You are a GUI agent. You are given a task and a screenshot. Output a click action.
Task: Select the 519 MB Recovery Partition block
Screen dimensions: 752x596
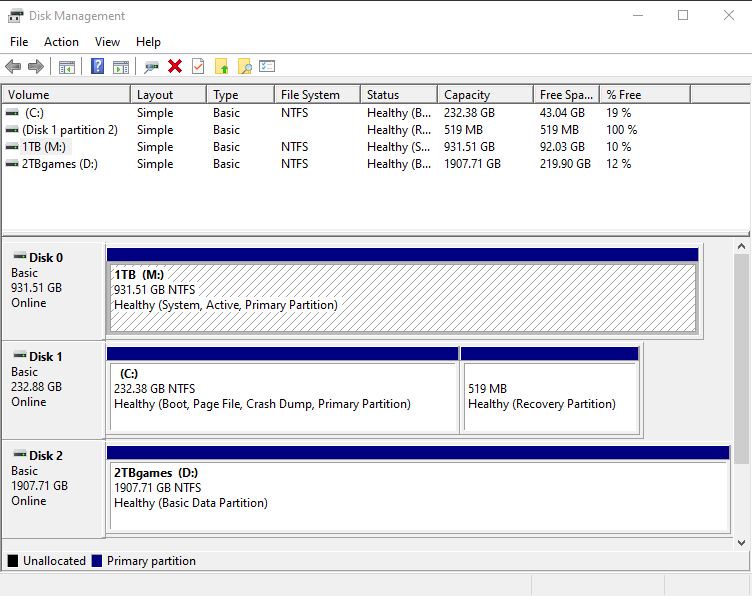pos(549,396)
